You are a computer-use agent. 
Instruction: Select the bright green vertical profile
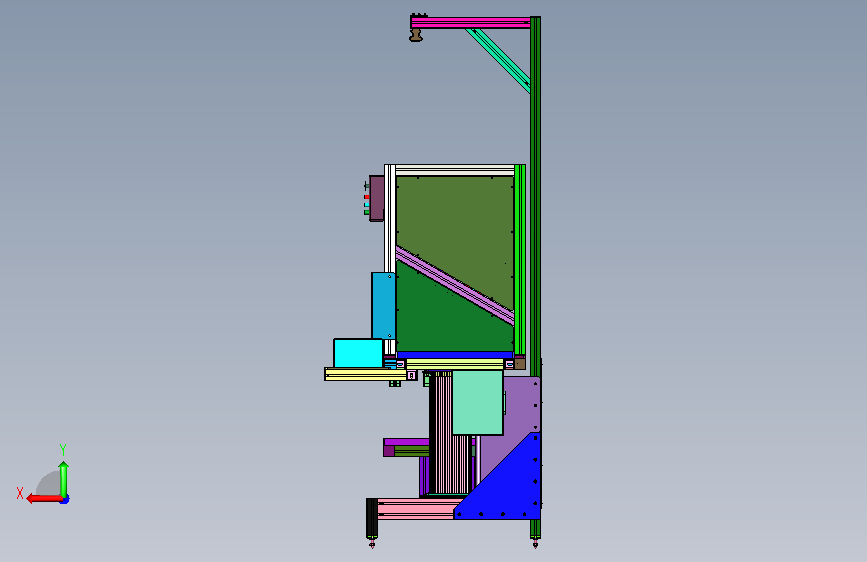[x=520, y=260]
